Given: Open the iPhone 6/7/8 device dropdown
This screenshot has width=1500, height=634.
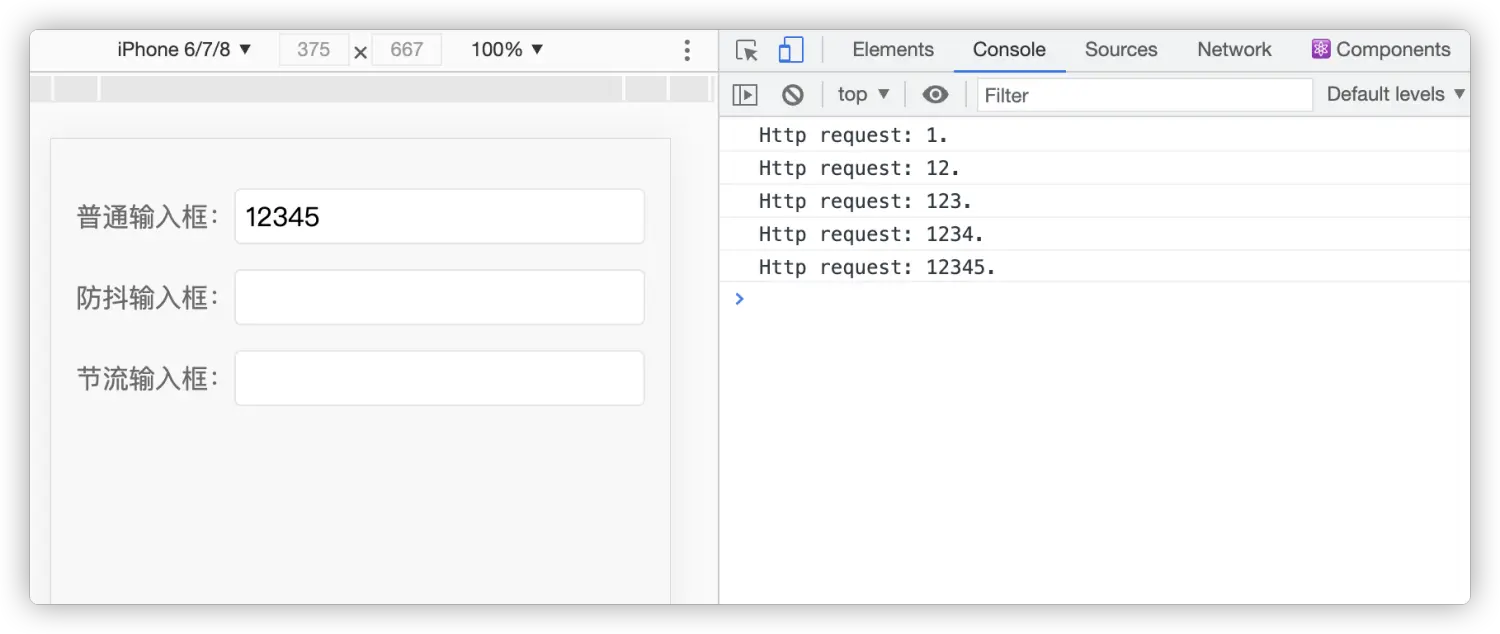Looking at the screenshot, I should (x=184, y=50).
